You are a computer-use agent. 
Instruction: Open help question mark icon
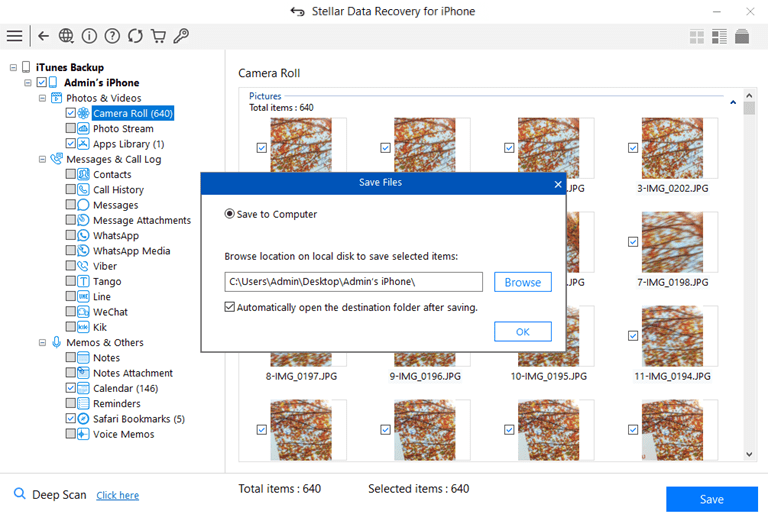112,36
